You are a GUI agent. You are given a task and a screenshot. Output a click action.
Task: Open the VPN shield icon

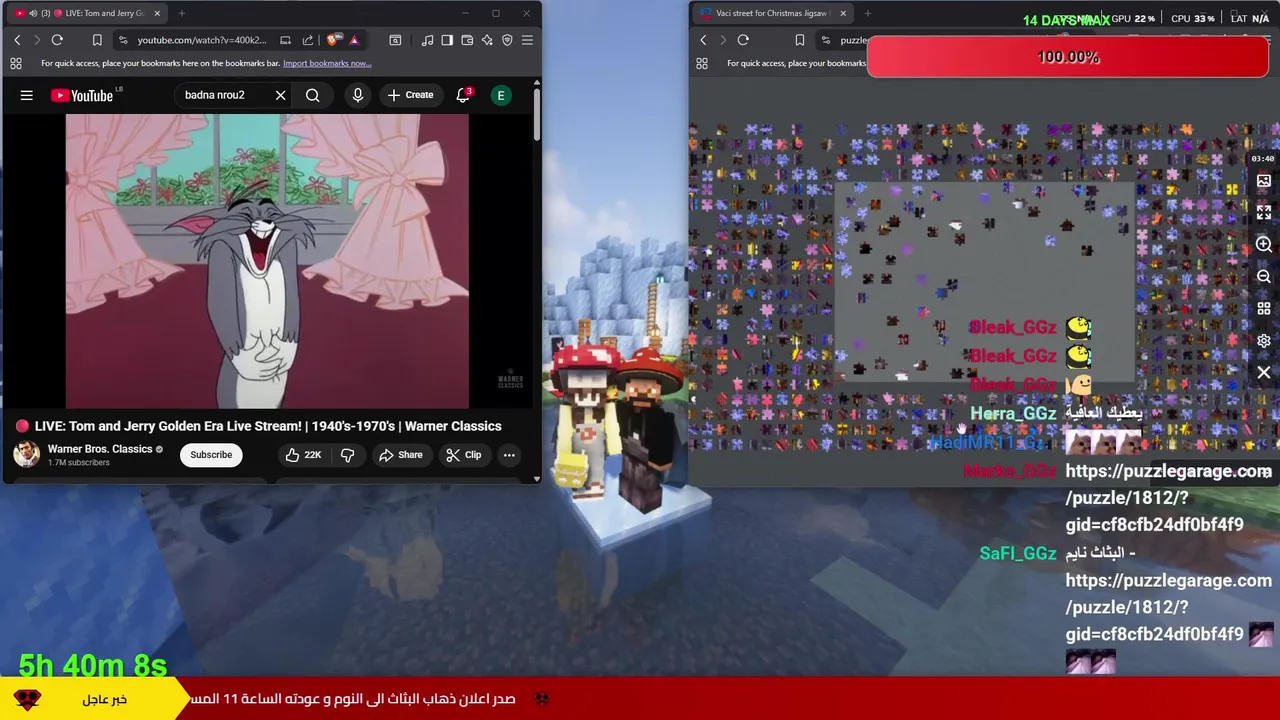click(507, 40)
